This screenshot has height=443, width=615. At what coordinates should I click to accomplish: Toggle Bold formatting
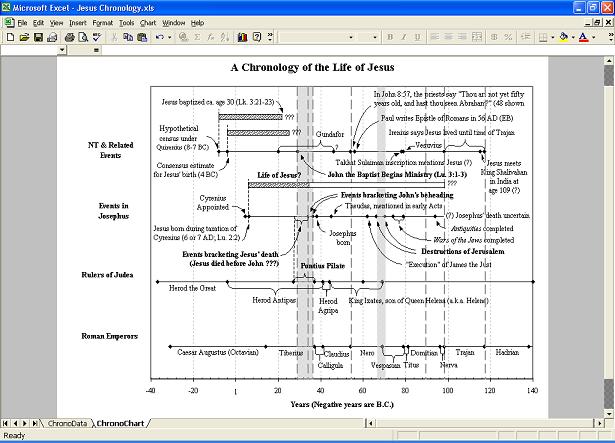pos(390,37)
